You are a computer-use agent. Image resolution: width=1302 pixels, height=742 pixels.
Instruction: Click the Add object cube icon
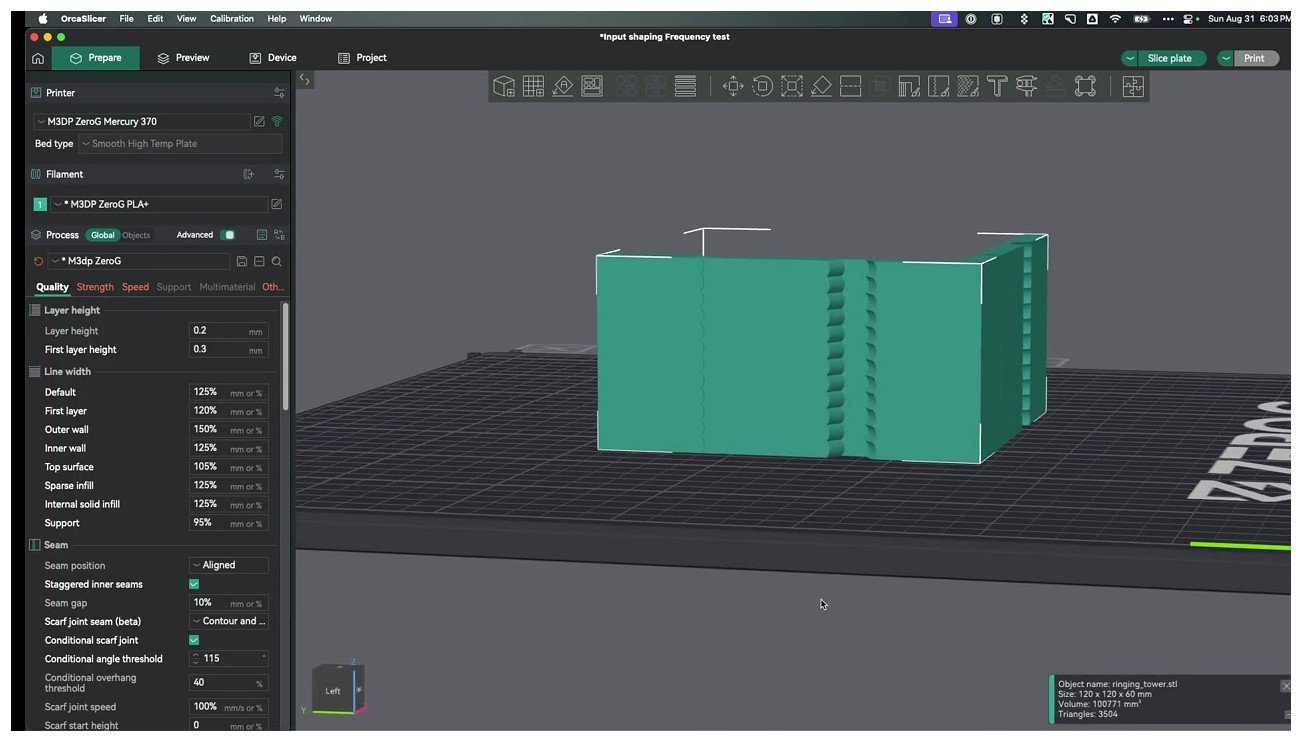[504, 86]
